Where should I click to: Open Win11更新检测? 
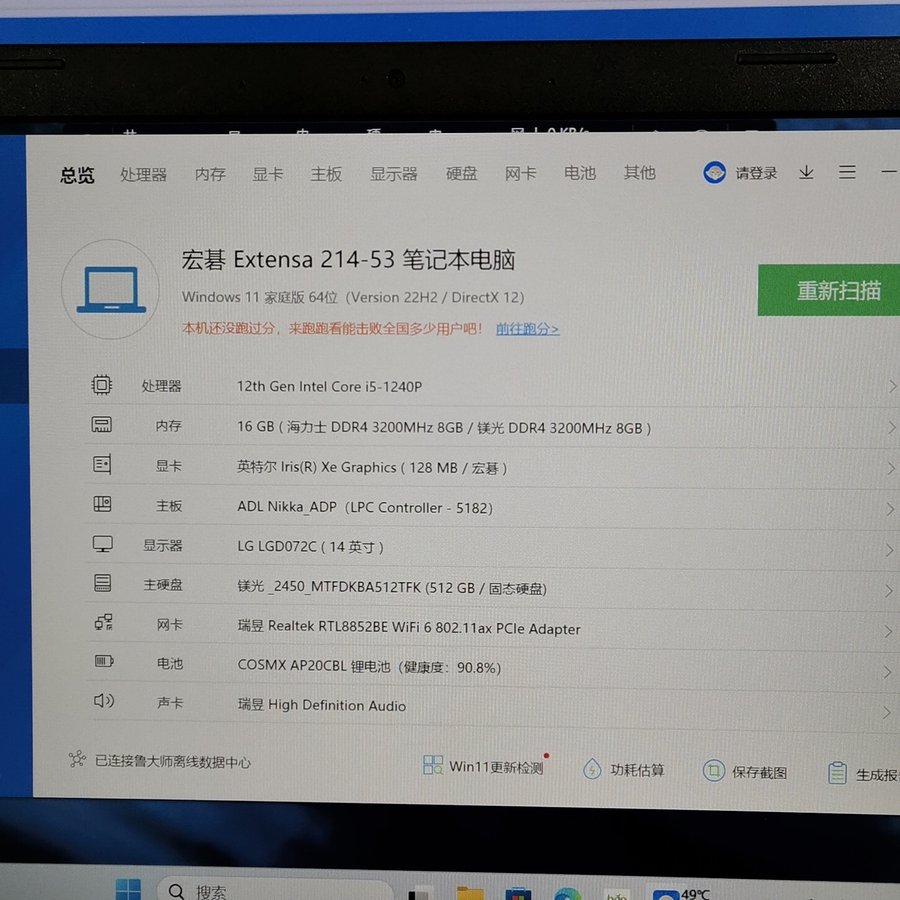(x=484, y=766)
